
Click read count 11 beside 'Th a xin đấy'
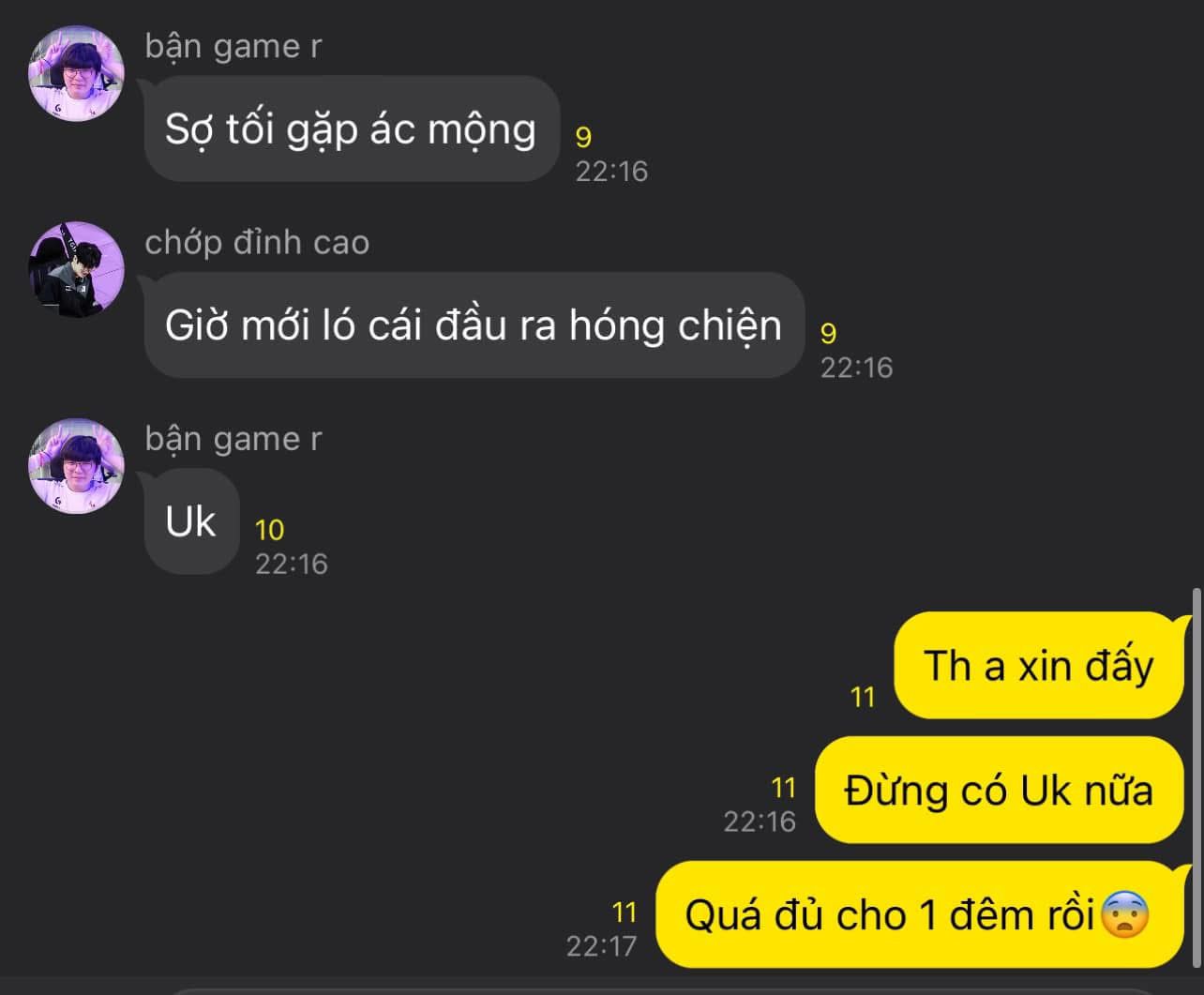(863, 697)
